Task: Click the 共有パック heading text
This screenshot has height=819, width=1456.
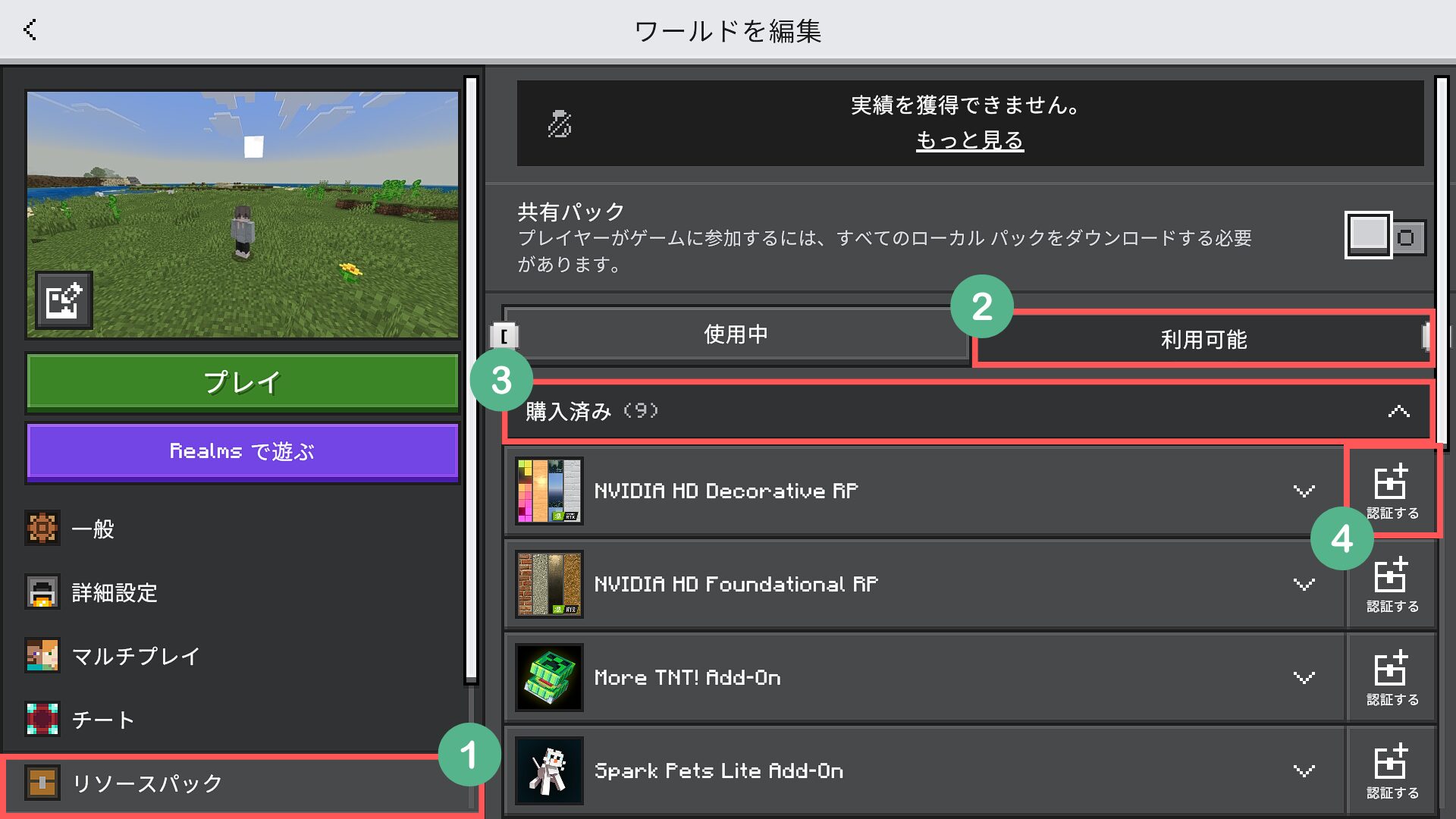Action: pos(571,212)
